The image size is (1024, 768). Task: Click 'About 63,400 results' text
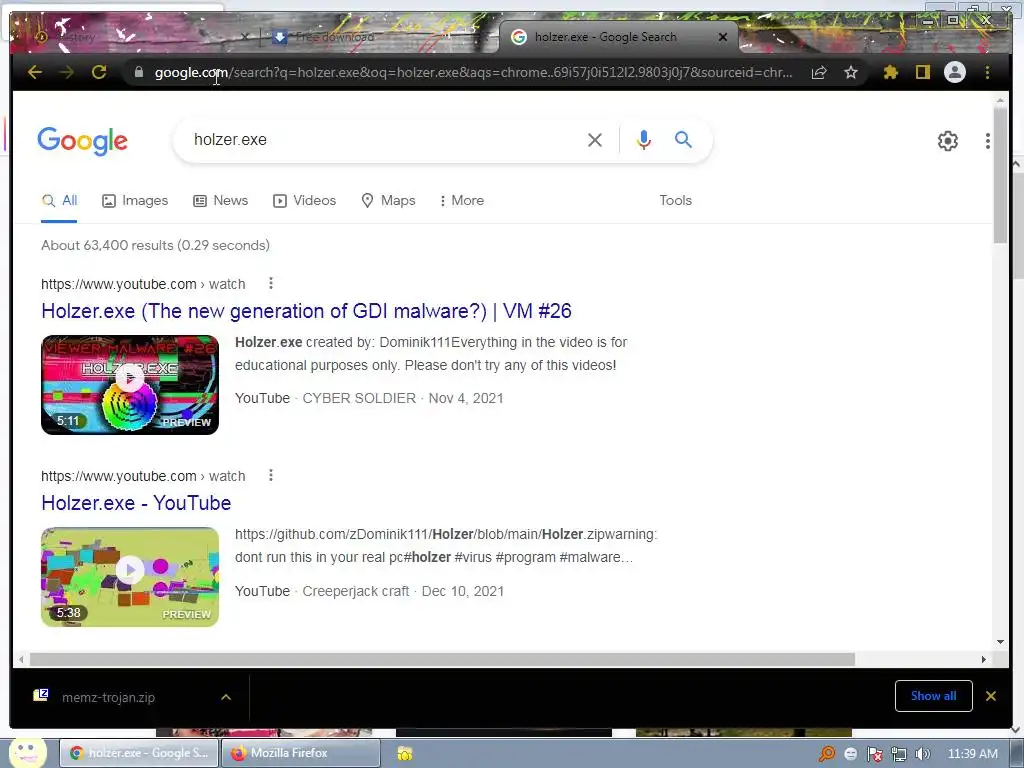click(x=155, y=246)
